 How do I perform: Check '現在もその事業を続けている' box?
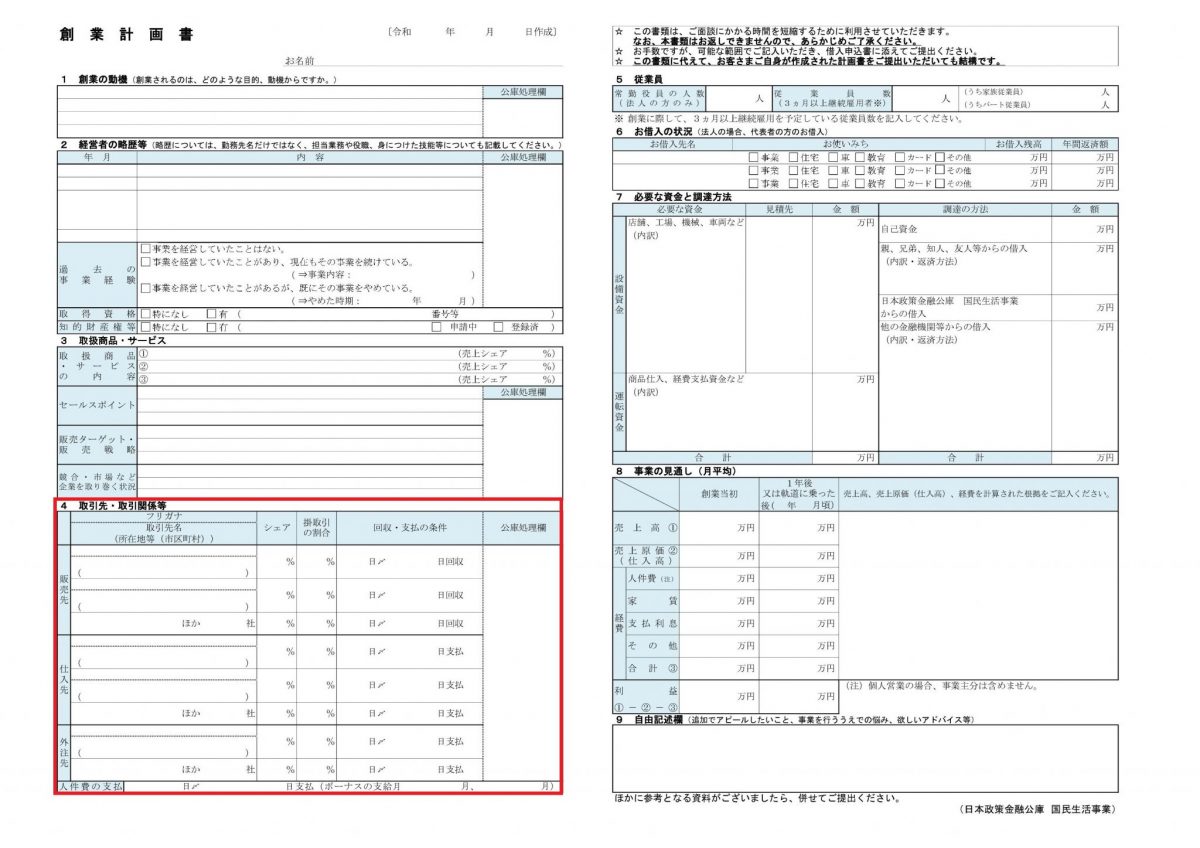[x=146, y=262]
